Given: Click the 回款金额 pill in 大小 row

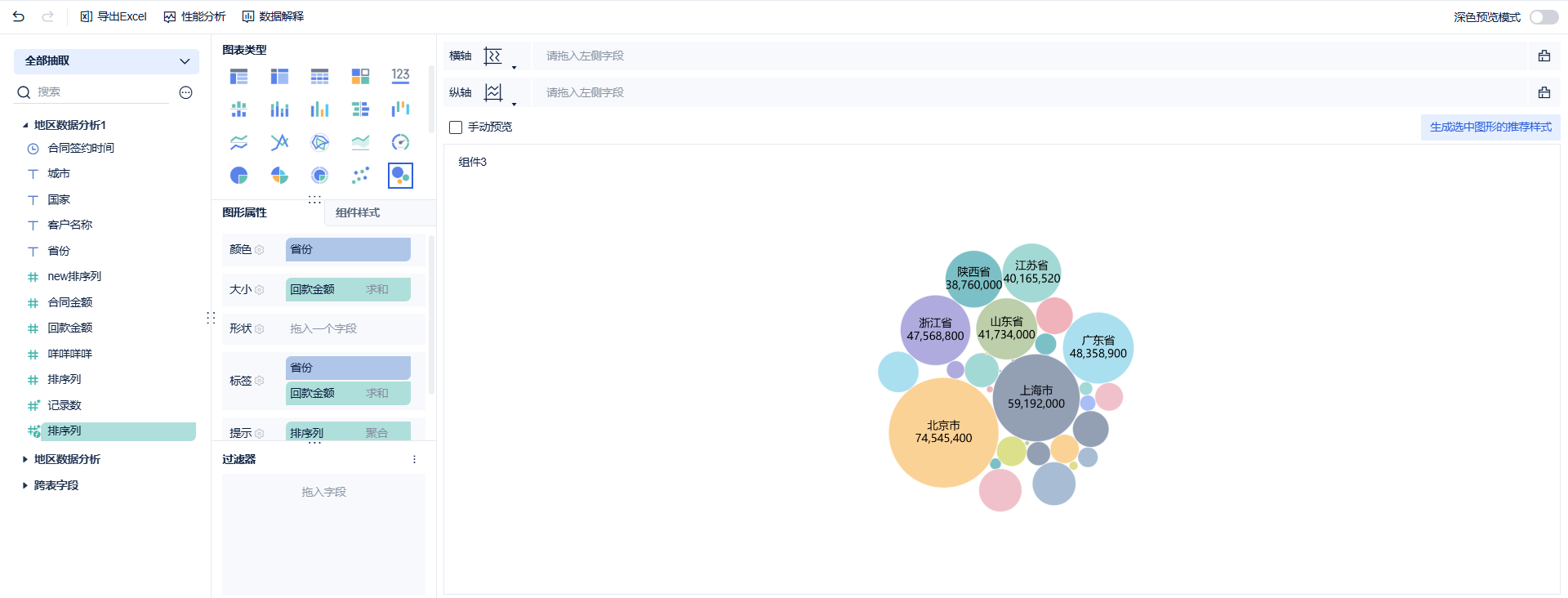Looking at the screenshot, I should (348, 290).
